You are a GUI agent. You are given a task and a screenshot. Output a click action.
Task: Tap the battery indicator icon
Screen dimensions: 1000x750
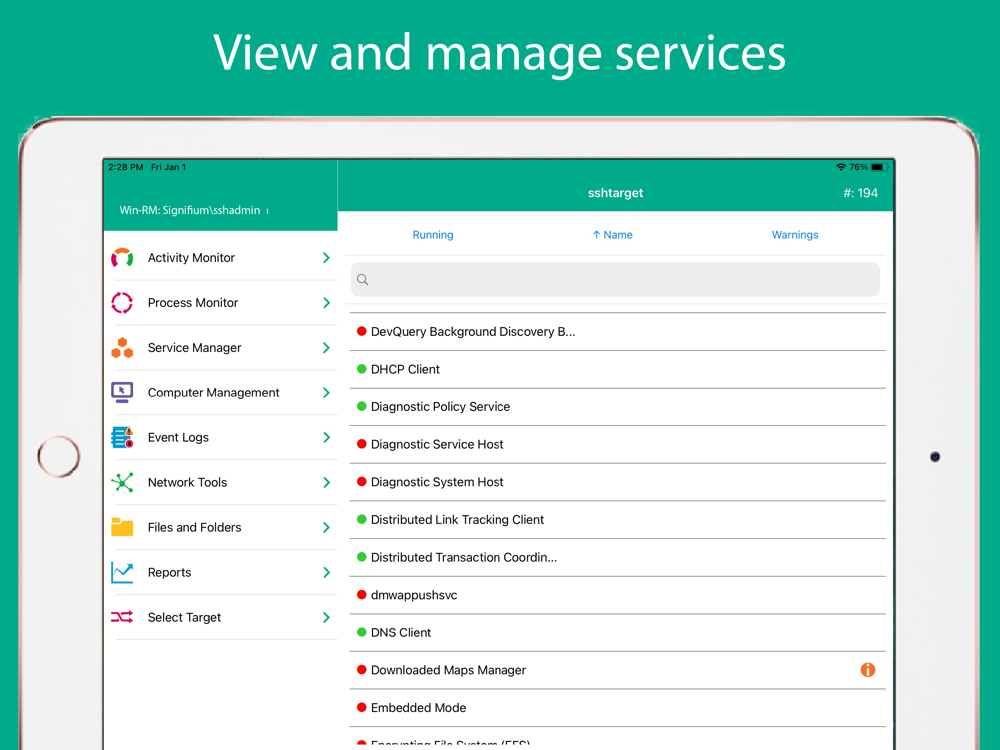click(x=878, y=167)
